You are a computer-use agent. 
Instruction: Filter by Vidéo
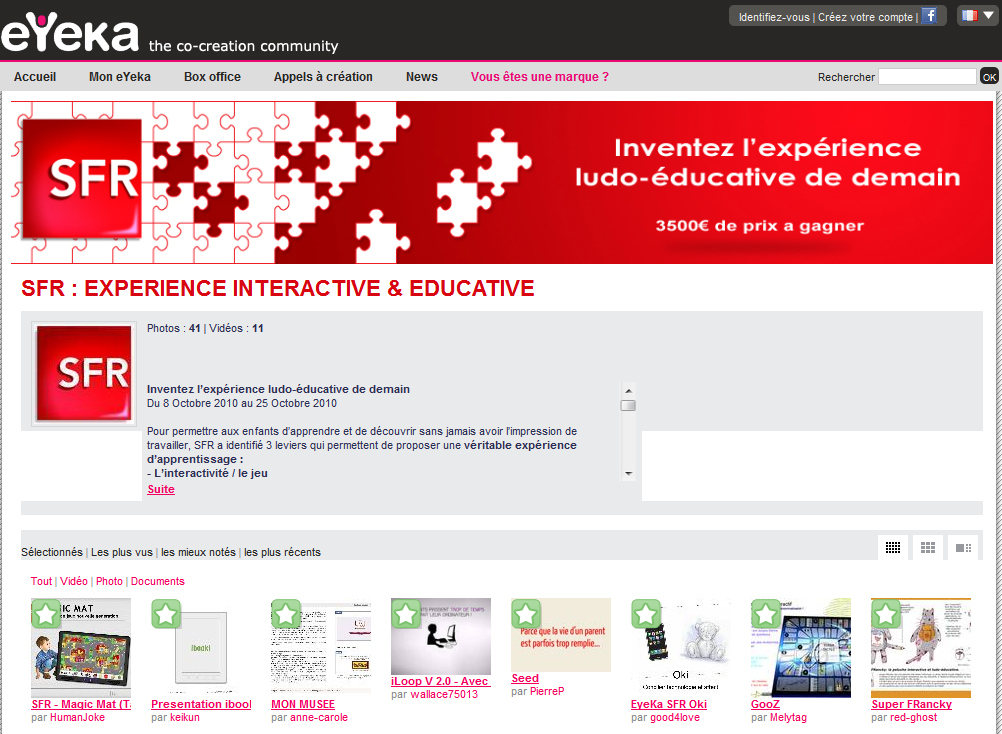tap(73, 581)
